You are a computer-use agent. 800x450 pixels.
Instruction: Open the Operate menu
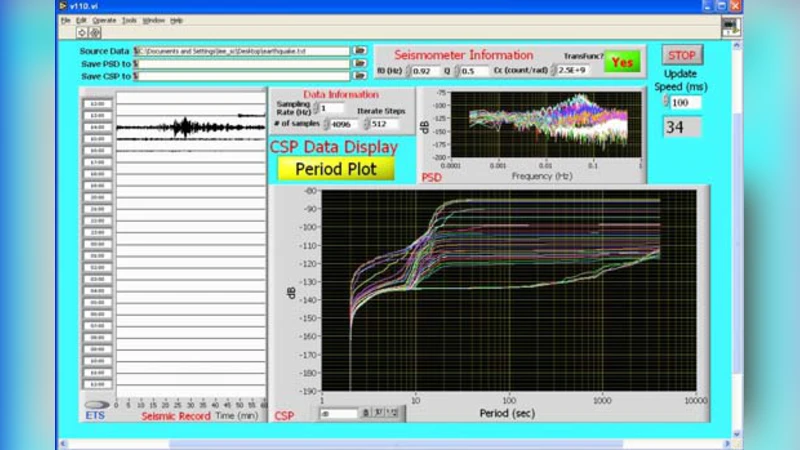point(104,20)
